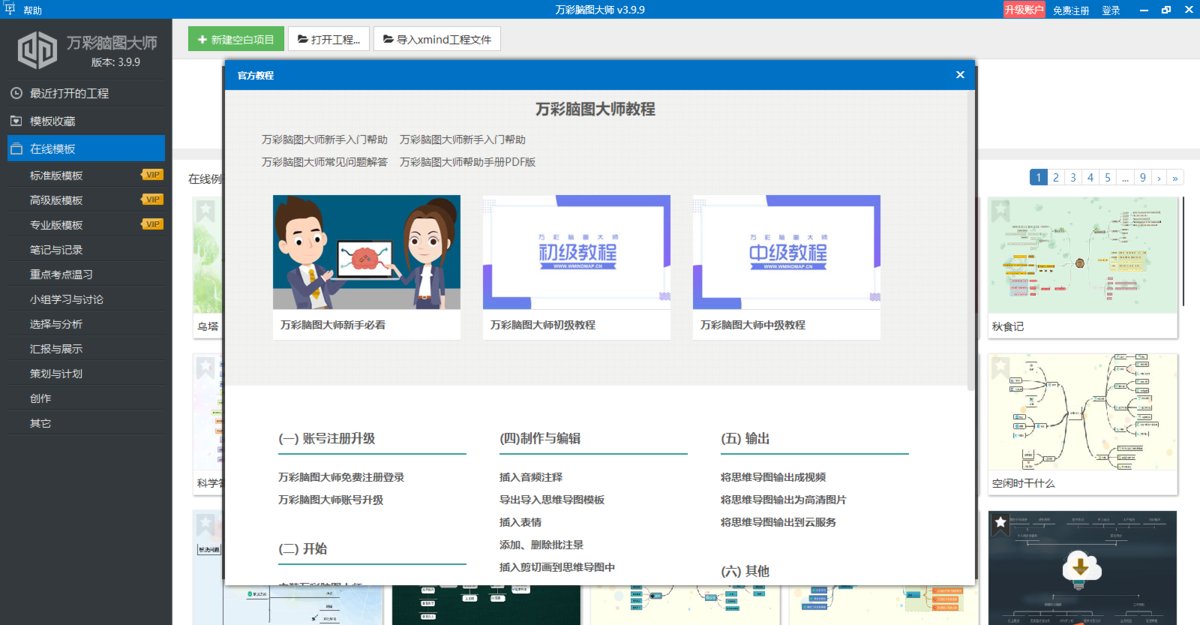Click the VIP badge next to 专业版模板
This screenshot has height=625, width=1200.
[x=152, y=224]
